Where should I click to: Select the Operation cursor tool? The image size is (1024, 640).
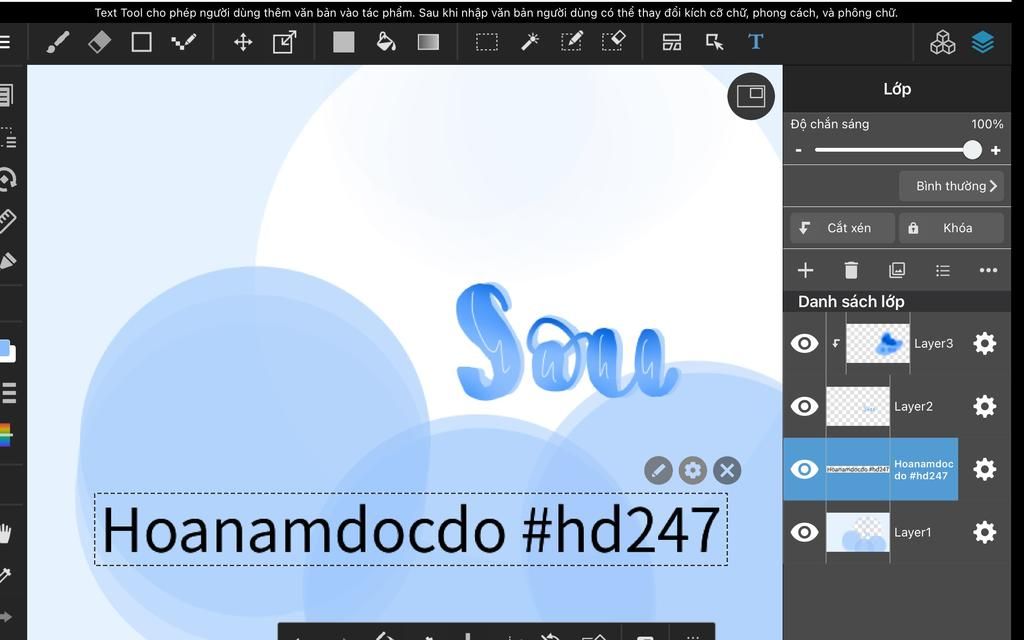(714, 42)
